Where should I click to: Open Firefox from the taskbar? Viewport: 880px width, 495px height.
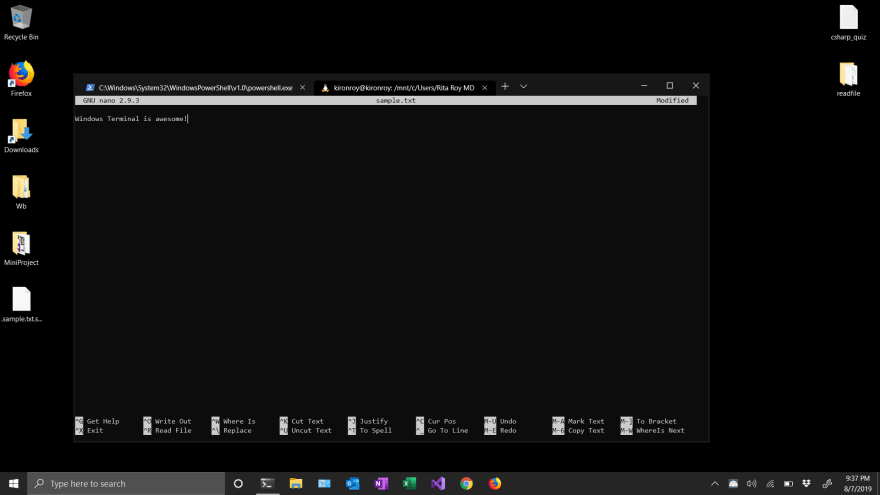494,483
